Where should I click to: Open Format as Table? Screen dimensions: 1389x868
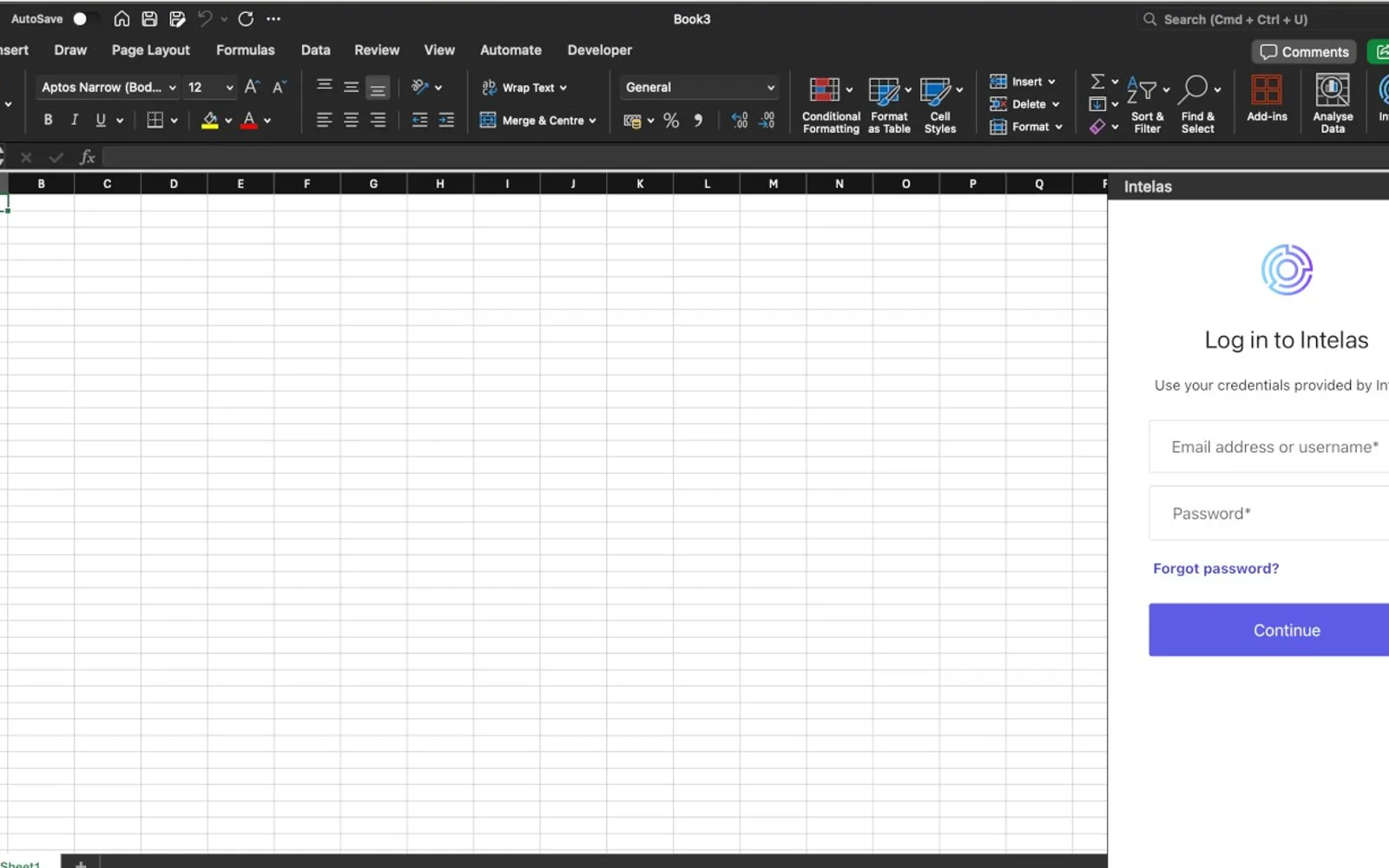click(x=890, y=105)
